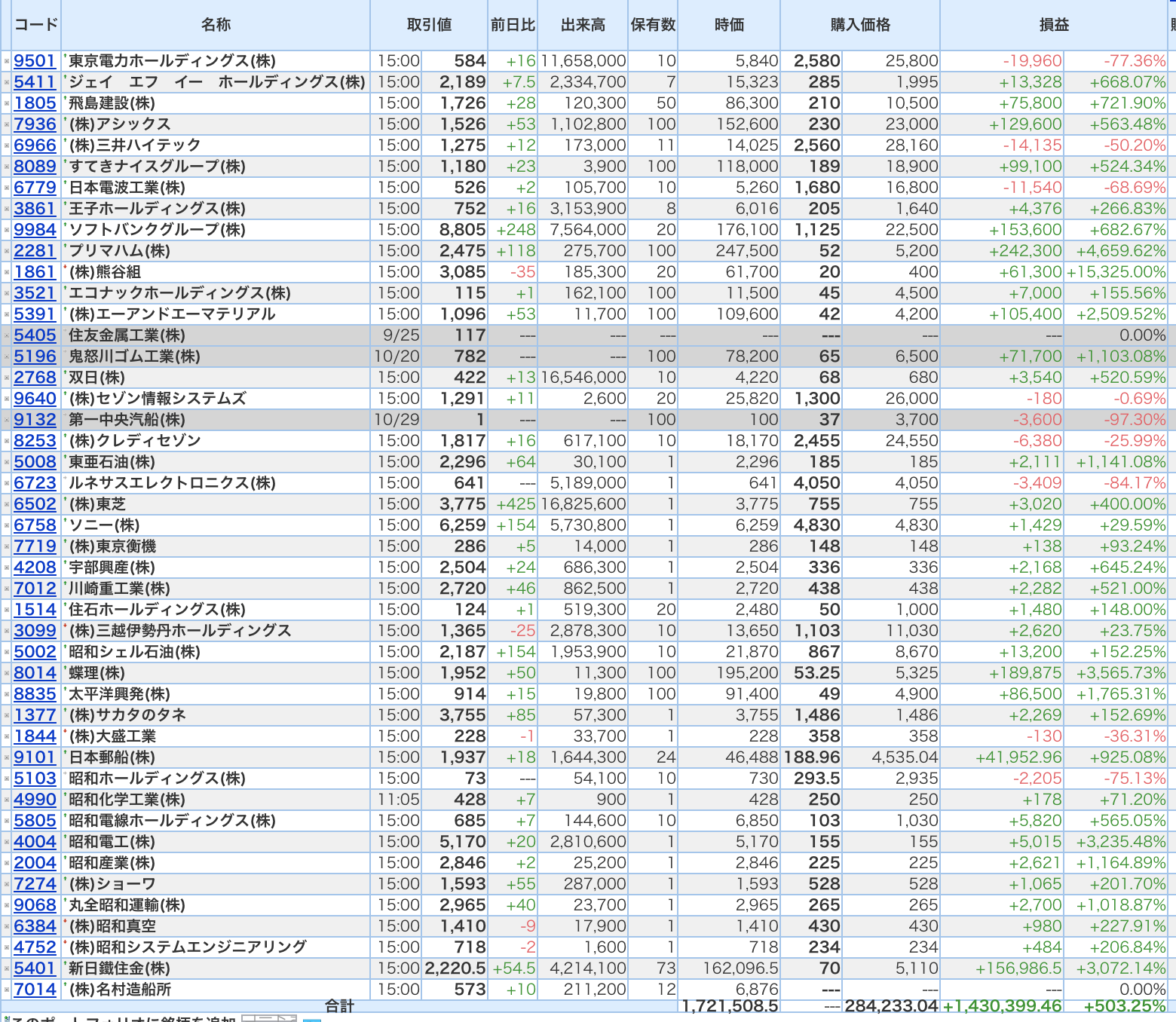Image resolution: width=1176 pixels, height=1022 pixels.
Task: Click delete icon for アシックス row
Action: [x=7, y=124]
